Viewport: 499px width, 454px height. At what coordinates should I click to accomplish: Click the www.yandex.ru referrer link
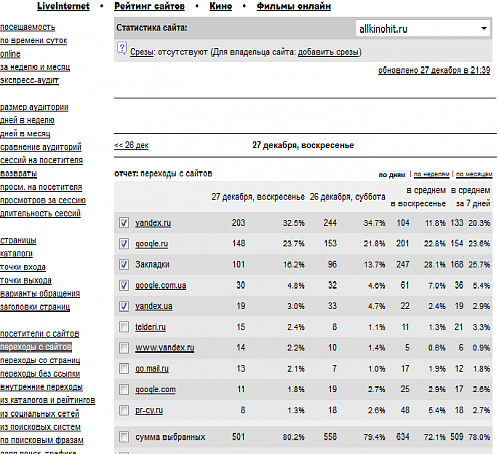tap(165, 348)
